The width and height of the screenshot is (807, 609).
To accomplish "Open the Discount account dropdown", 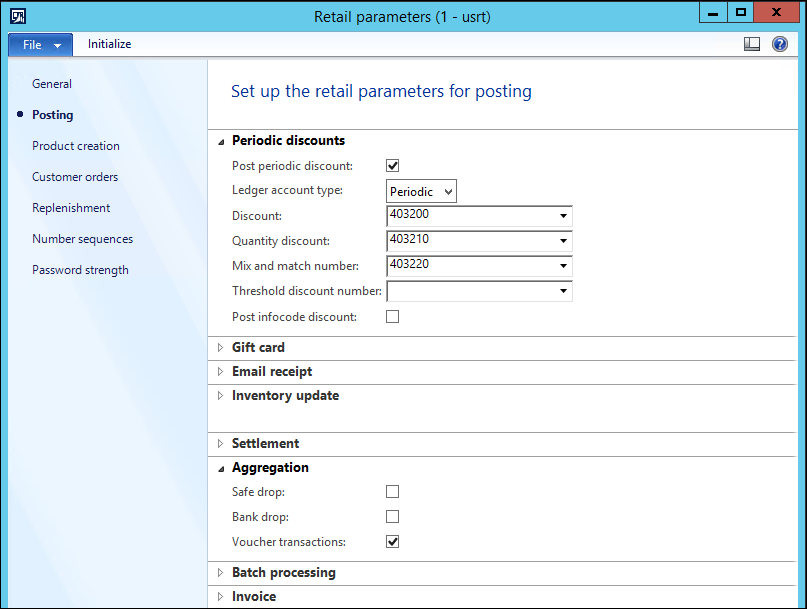I will click(564, 216).
